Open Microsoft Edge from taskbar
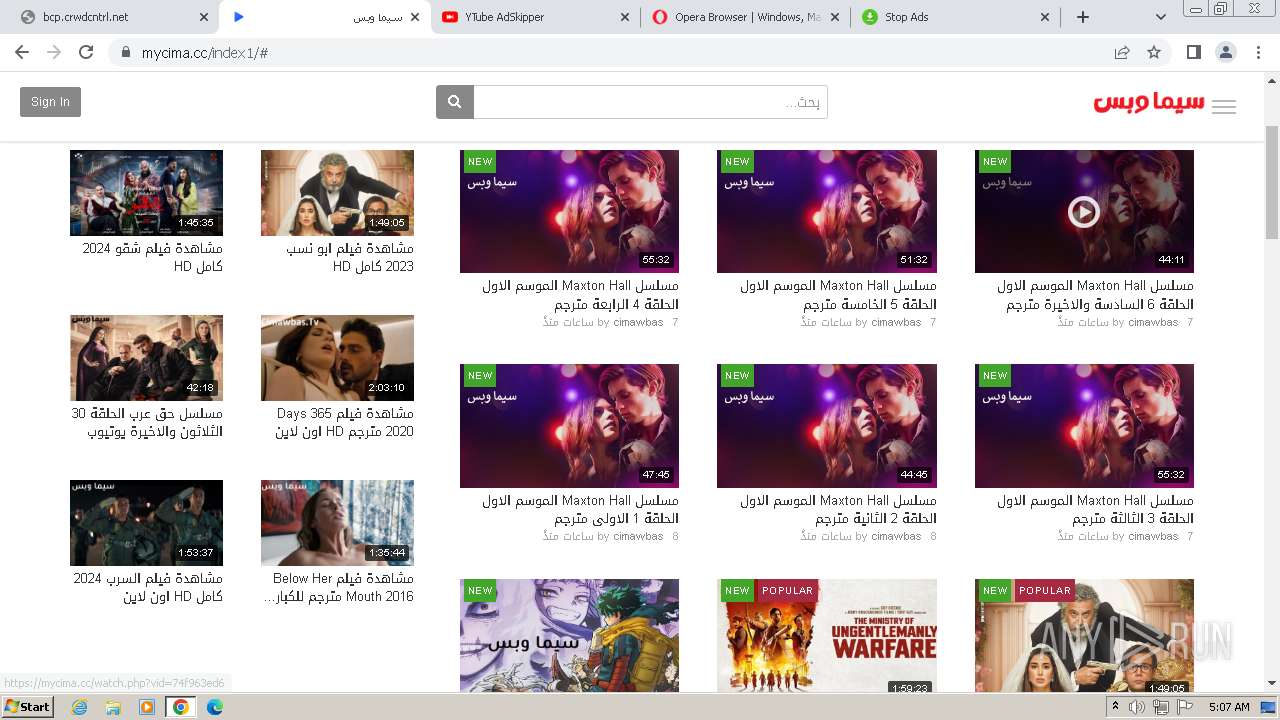The height and width of the screenshot is (720, 1280). [215, 707]
